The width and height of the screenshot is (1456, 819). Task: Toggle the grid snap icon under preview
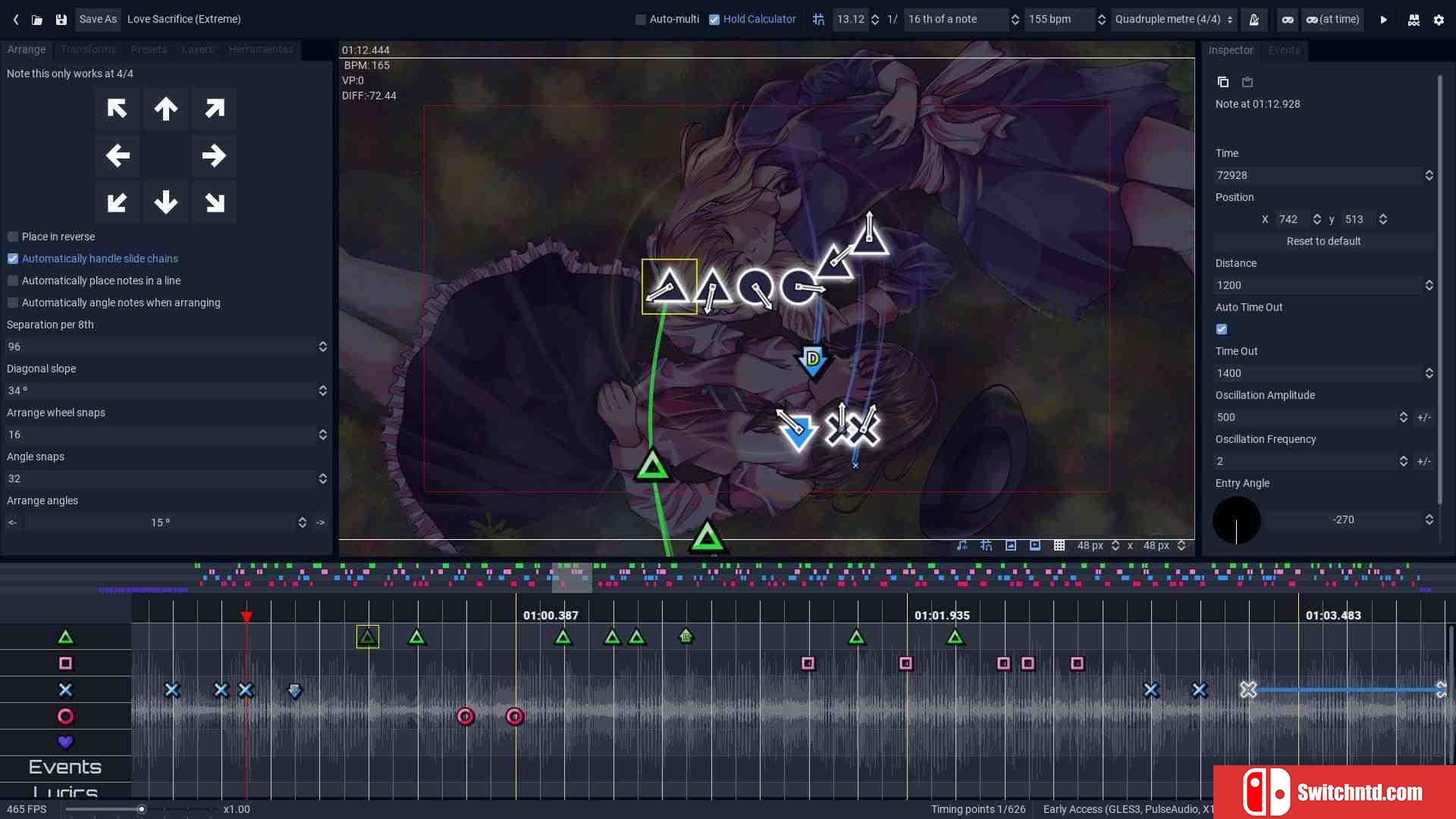tap(987, 545)
